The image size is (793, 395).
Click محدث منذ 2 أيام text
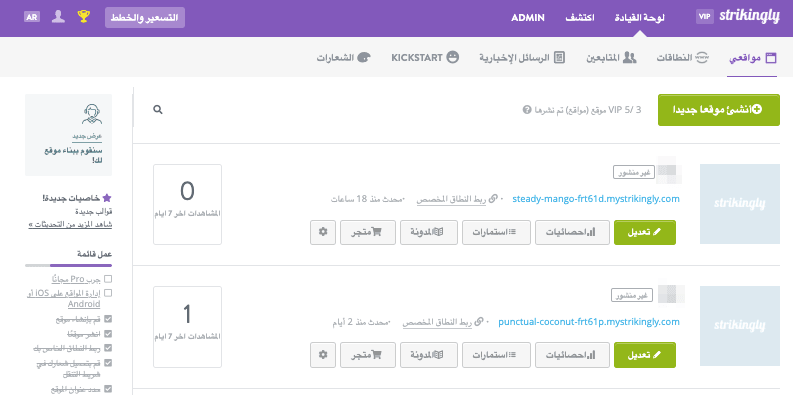[362, 322]
